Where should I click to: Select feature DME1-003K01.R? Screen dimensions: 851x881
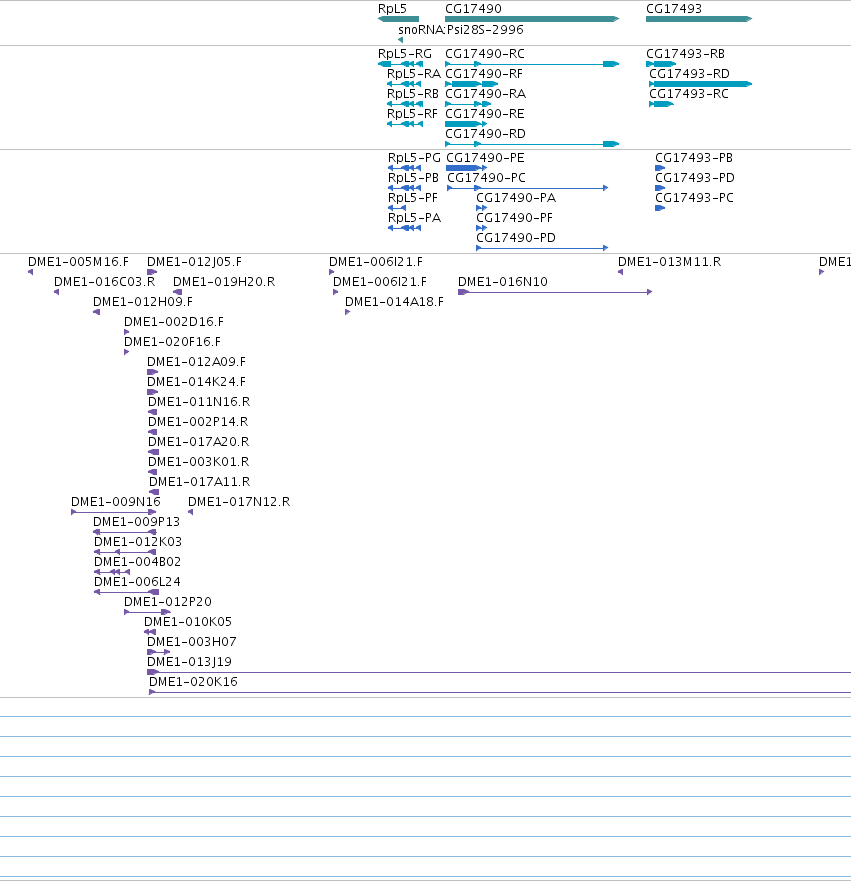point(199,462)
